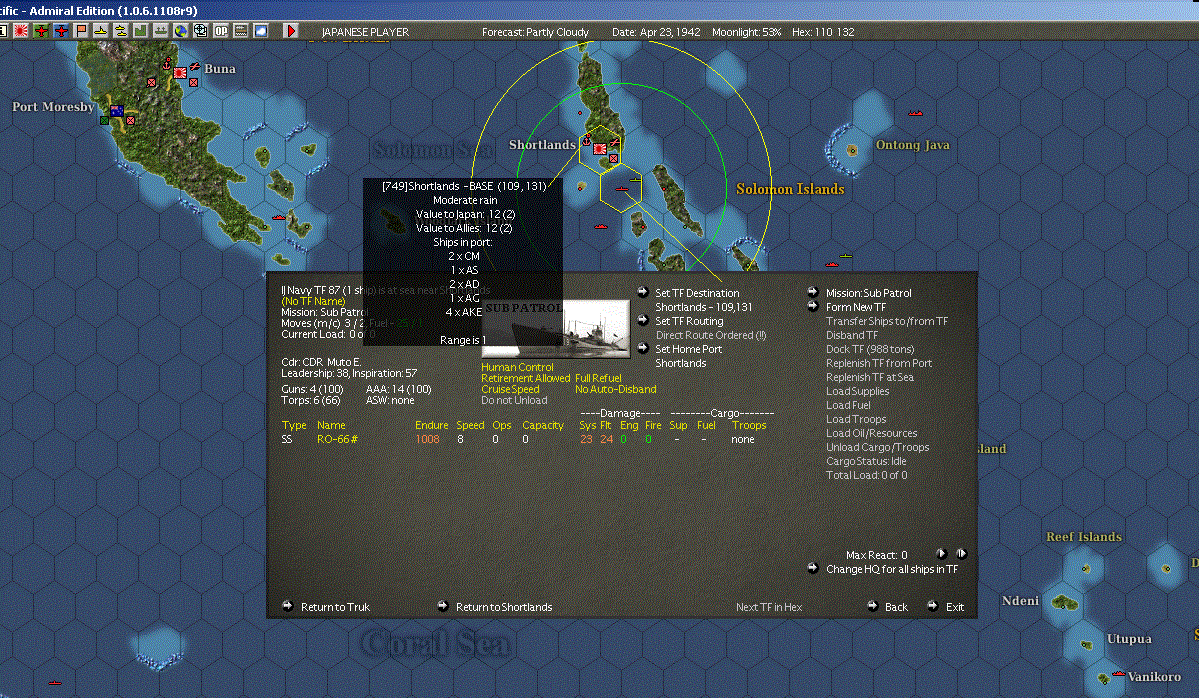Click the ship with up-arrows toolbar icon

tap(161, 31)
